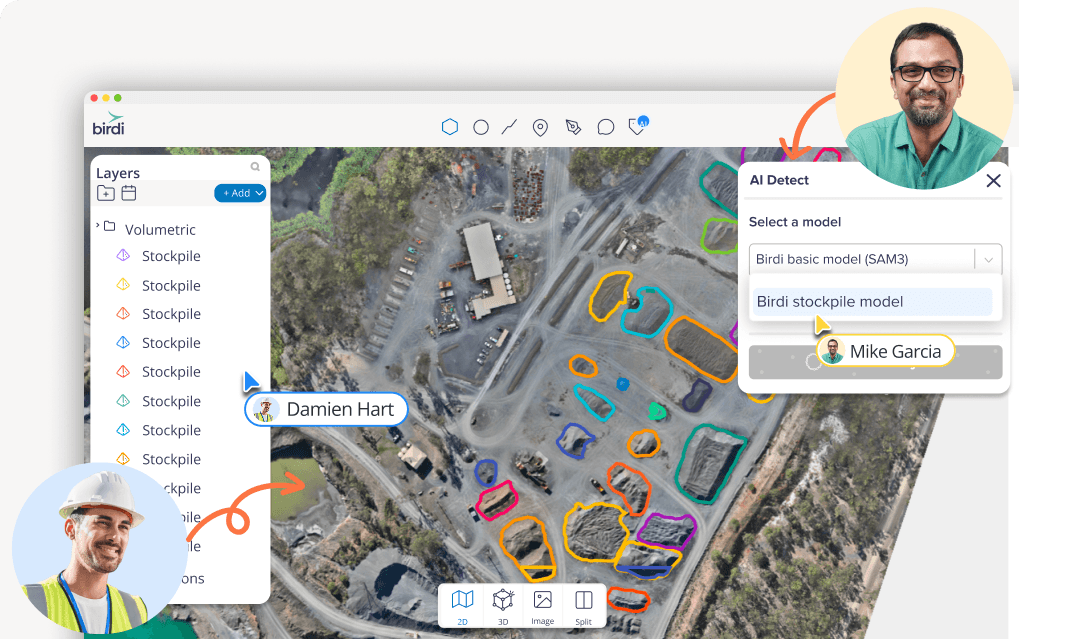Viewport: 1077px width, 639px height.
Task: Select the circle drawing tool
Action: point(481,127)
